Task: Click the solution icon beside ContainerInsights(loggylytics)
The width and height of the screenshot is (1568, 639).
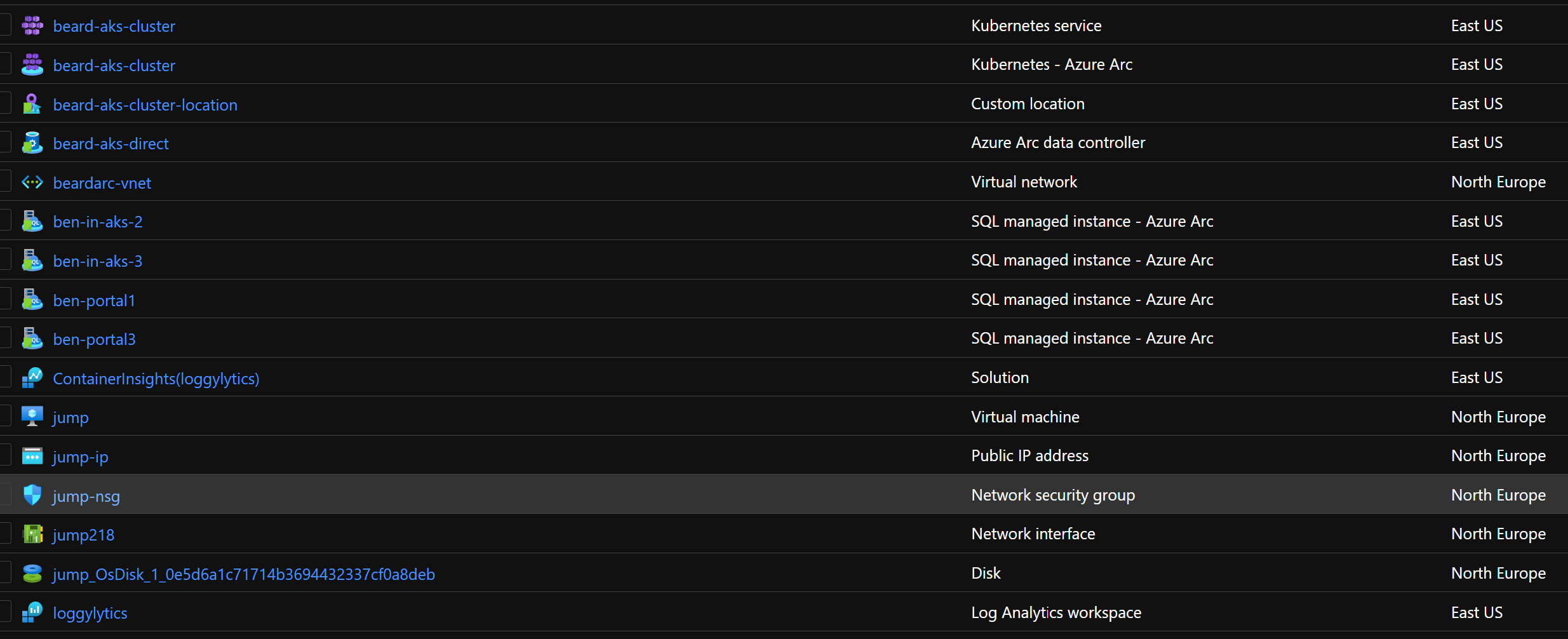Action: (32, 378)
